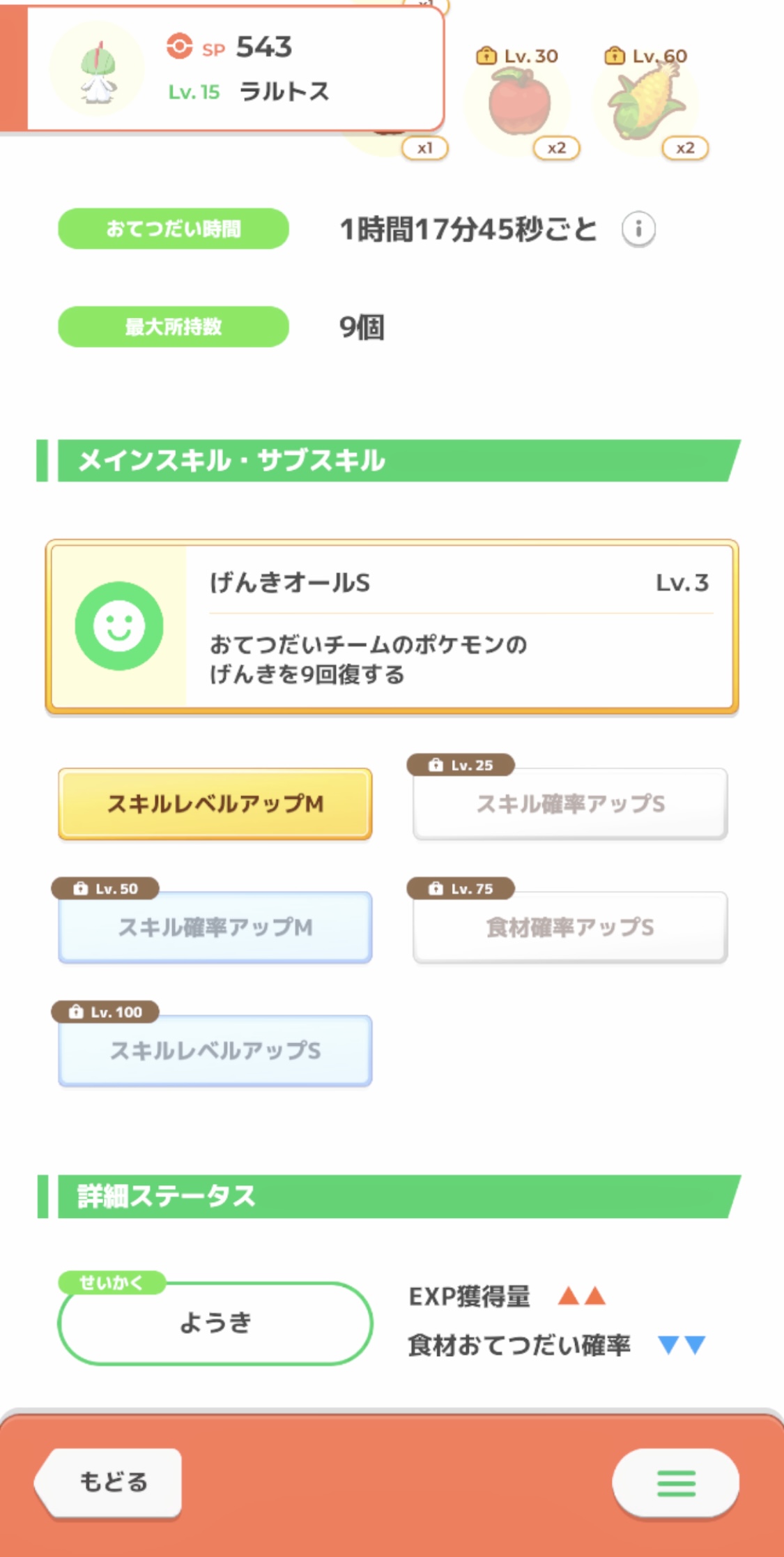784x1557 pixels.
Task: Select the スキルレベルアップM sub skill
Action: [215, 804]
